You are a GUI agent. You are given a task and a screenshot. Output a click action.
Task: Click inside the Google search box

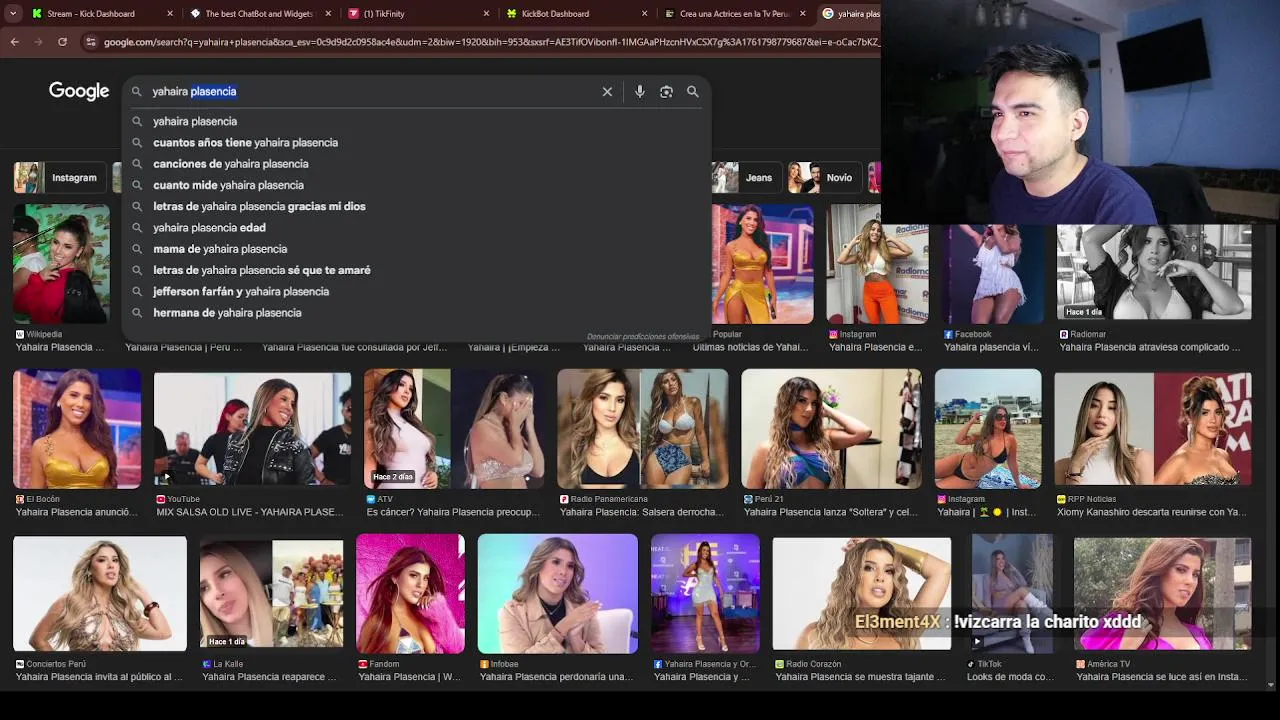click(x=370, y=91)
